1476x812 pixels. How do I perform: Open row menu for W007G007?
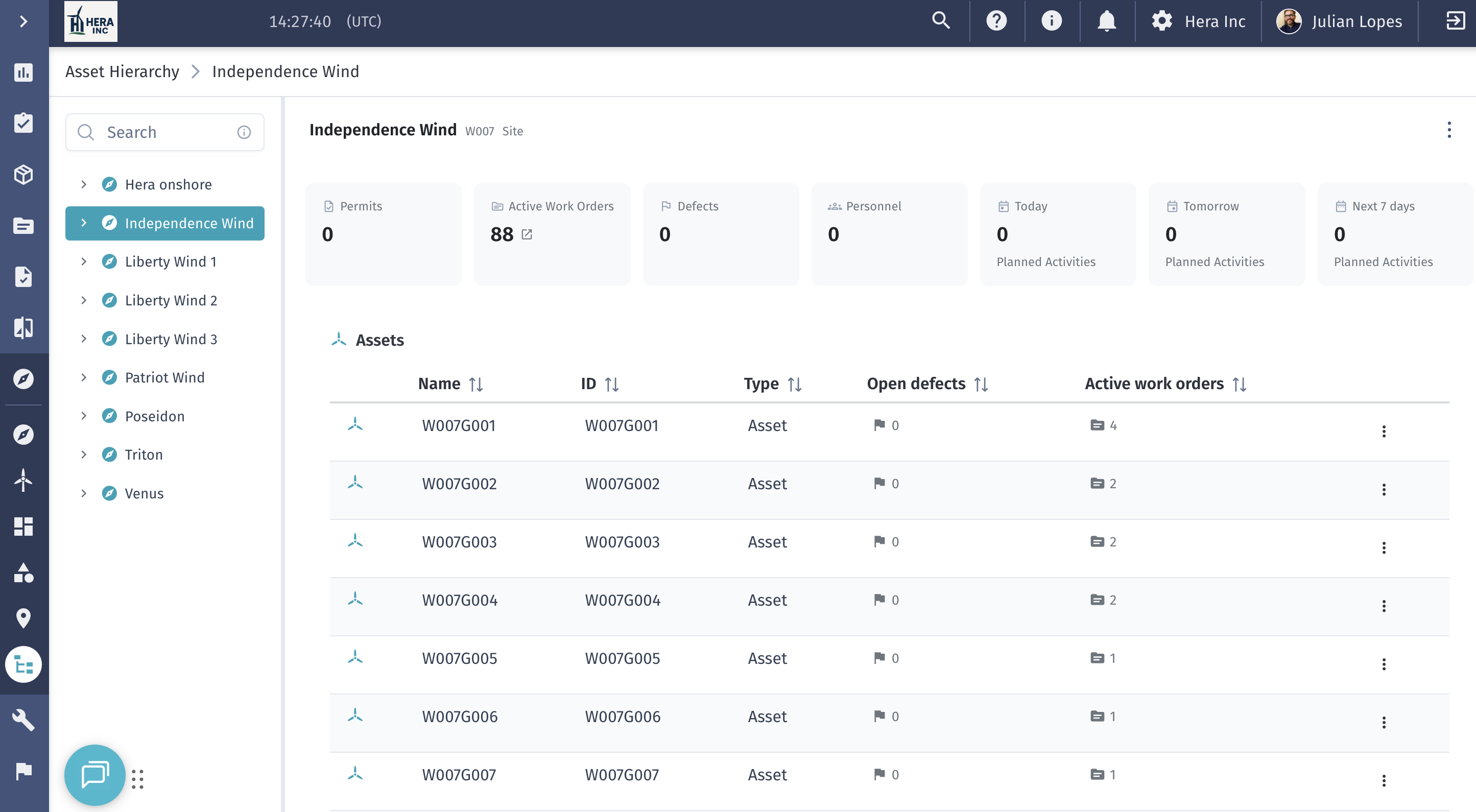pos(1384,780)
